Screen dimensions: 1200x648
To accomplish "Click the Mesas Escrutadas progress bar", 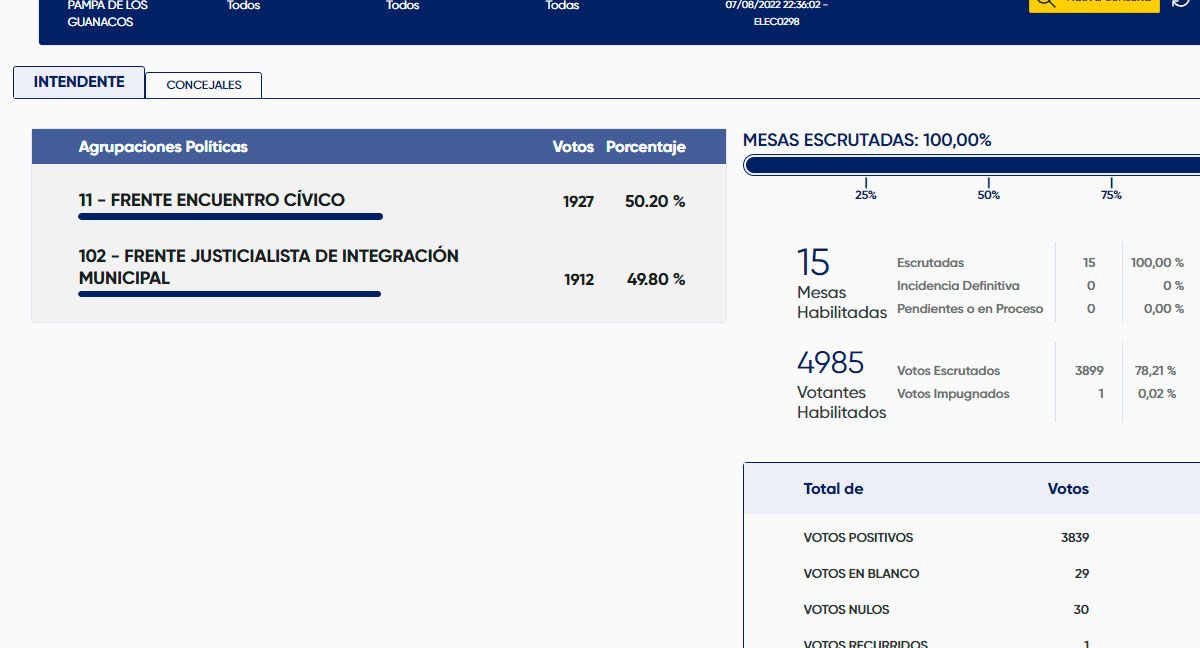I will 970,165.
